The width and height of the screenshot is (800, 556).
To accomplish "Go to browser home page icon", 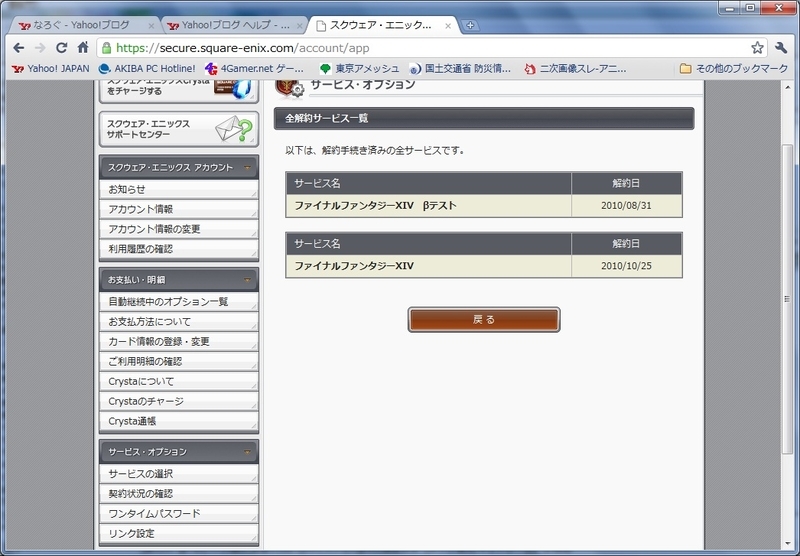I will [83, 48].
